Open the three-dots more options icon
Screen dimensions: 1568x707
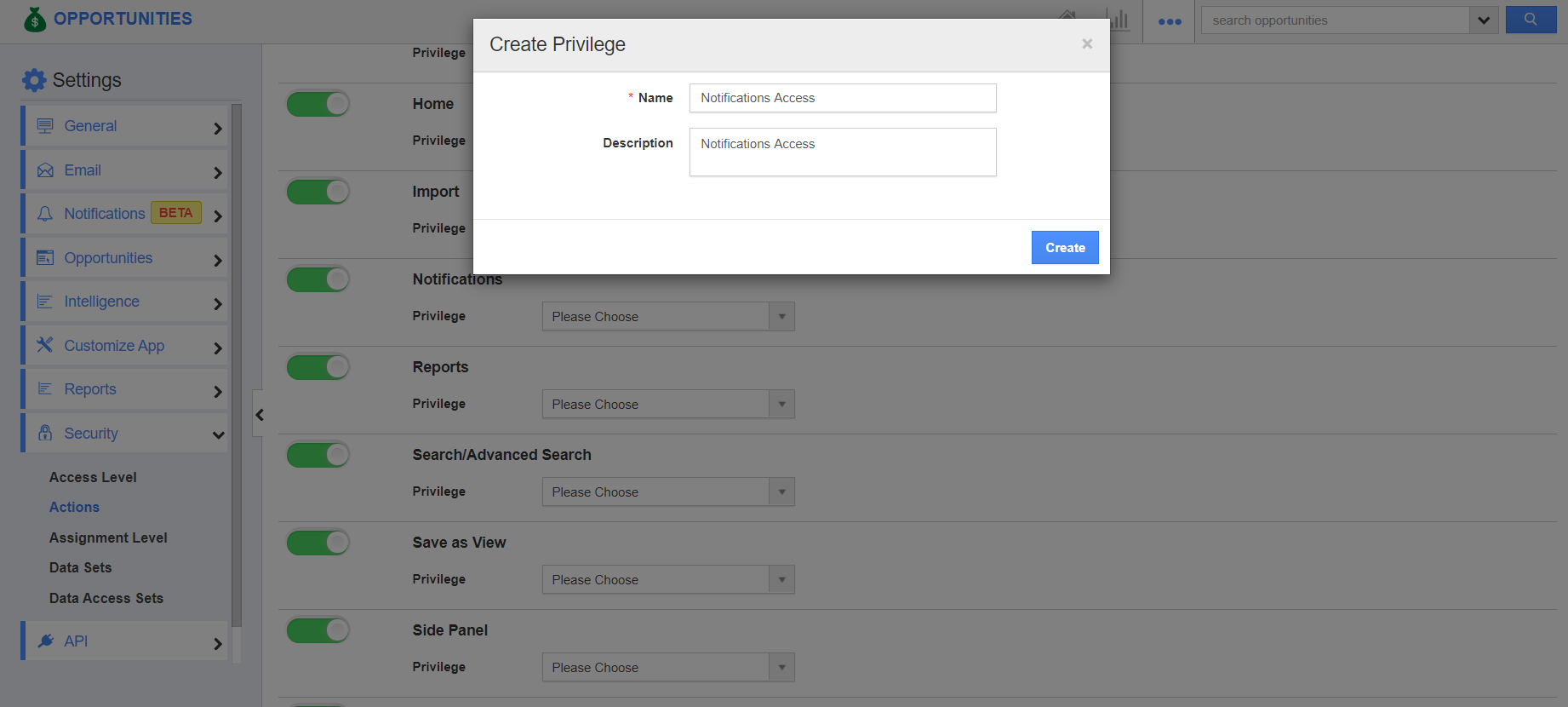[x=1170, y=21]
